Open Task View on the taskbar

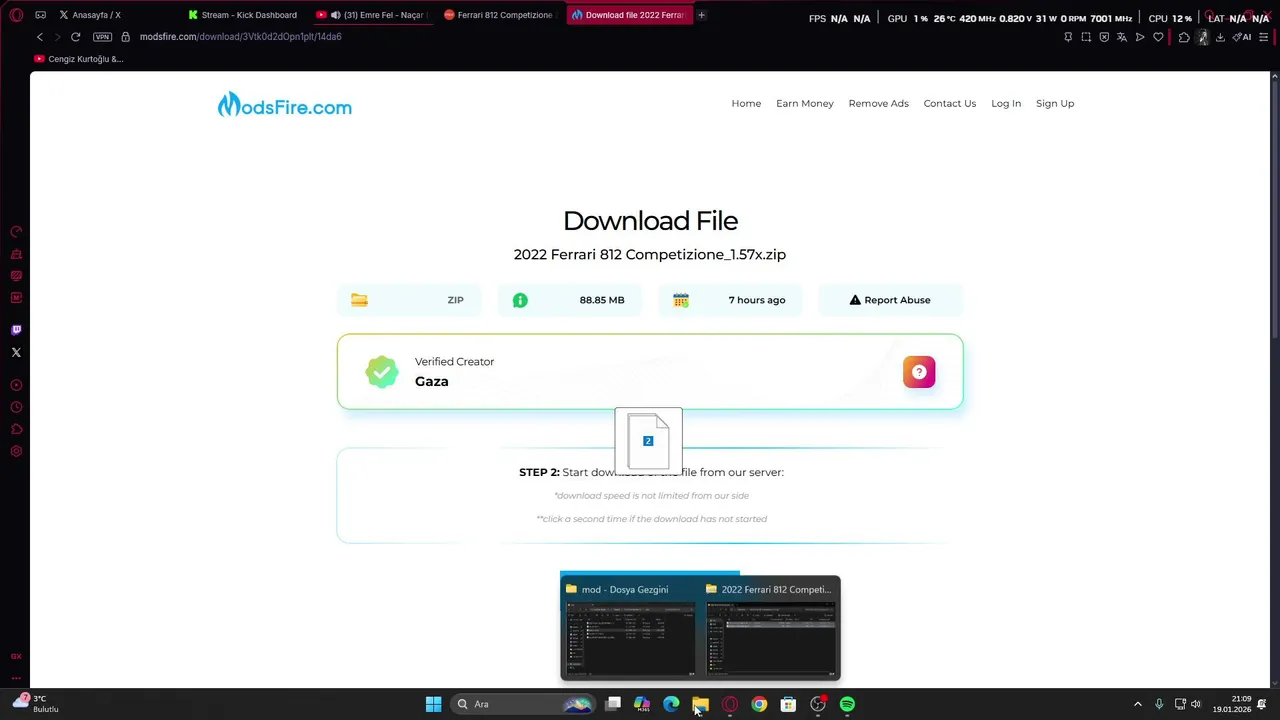[613, 704]
